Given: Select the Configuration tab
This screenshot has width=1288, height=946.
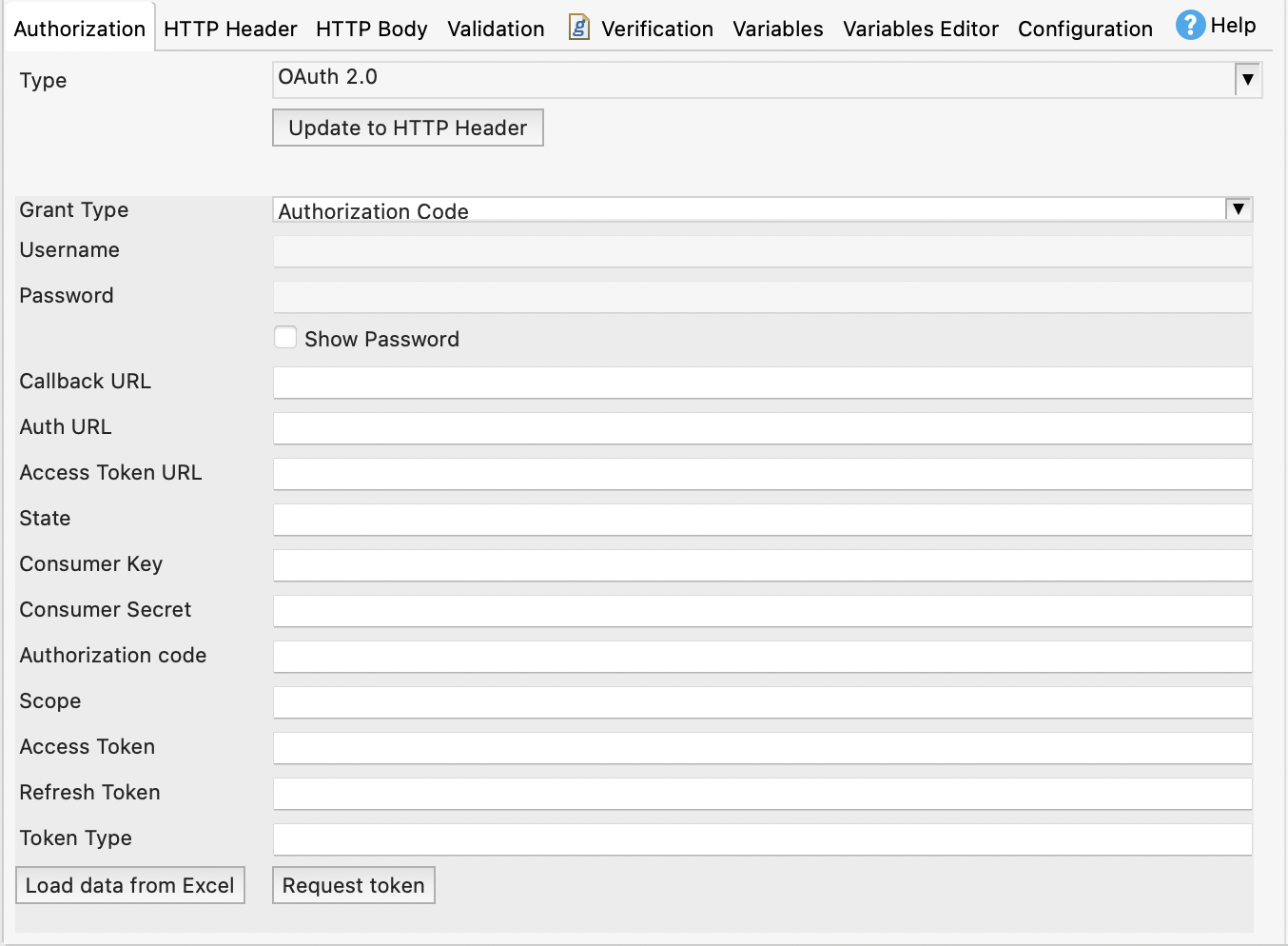Looking at the screenshot, I should tap(1084, 29).
